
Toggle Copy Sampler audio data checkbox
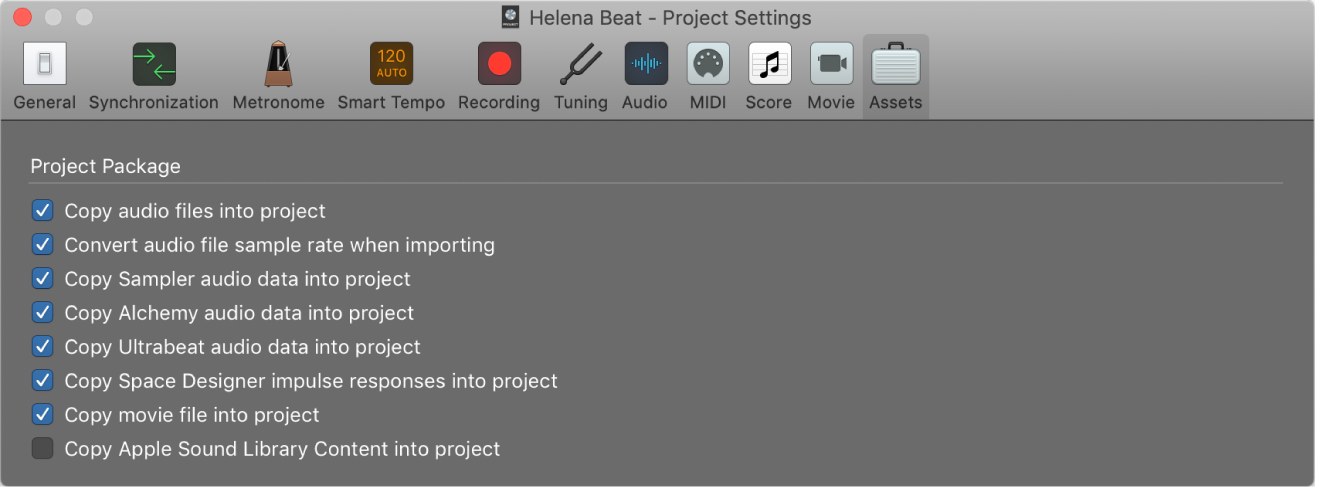42,279
